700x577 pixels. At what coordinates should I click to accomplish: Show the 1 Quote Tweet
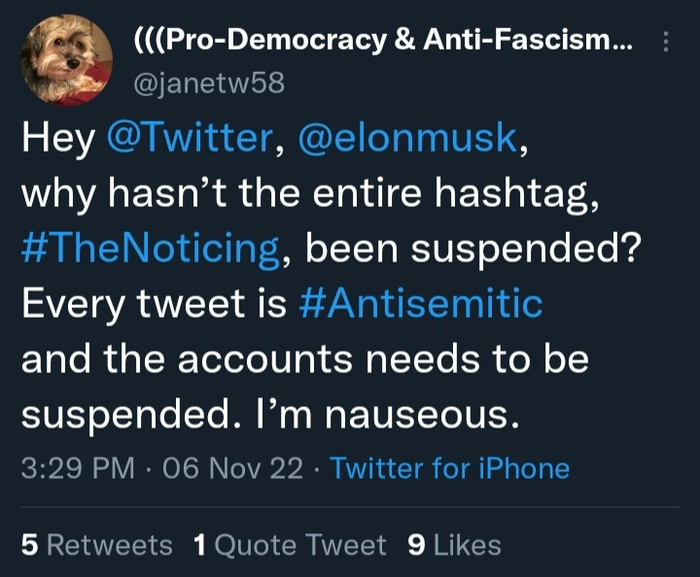289,544
